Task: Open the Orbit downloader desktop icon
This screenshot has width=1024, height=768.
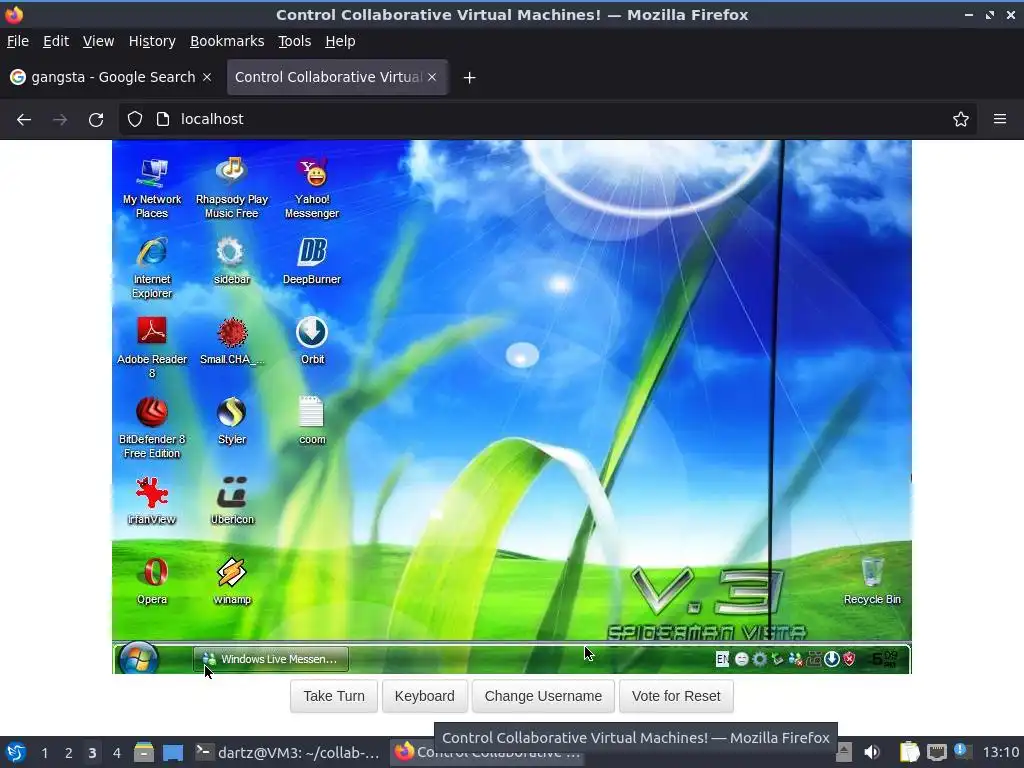Action: (x=312, y=341)
